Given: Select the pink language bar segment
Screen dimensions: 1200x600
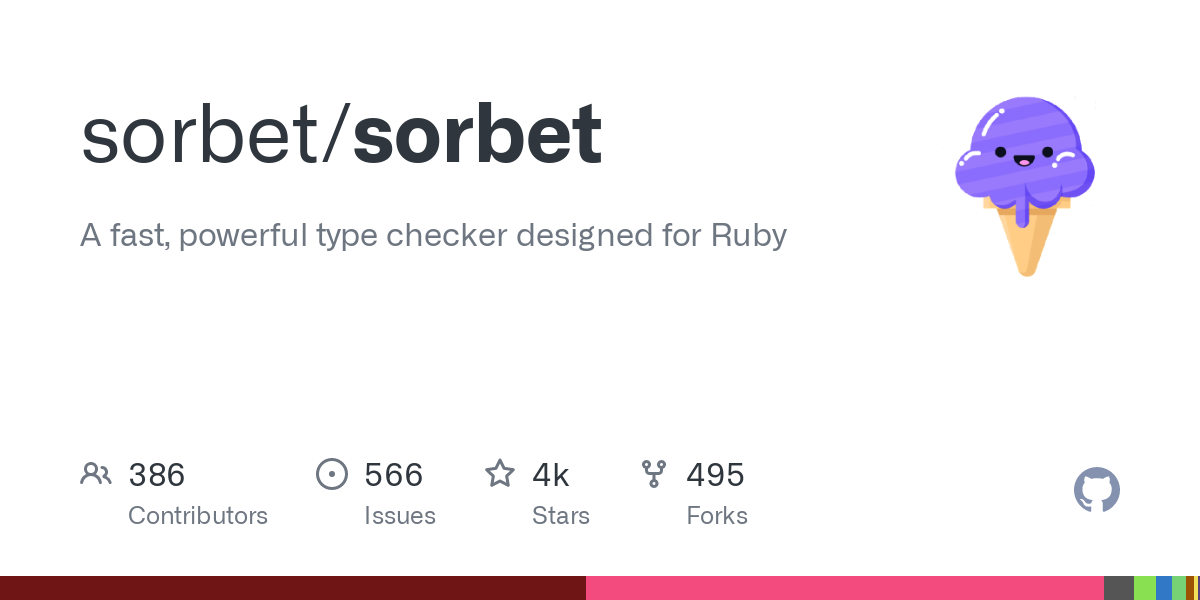Looking at the screenshot, I should pos(845,588).
